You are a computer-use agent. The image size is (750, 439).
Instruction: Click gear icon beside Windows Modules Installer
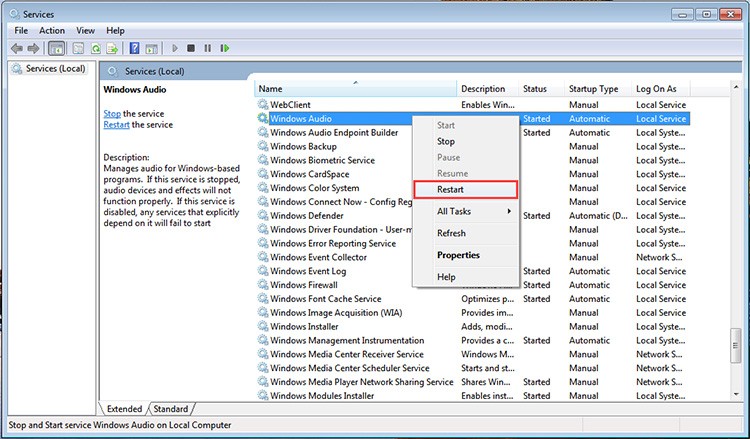(263, 395)
